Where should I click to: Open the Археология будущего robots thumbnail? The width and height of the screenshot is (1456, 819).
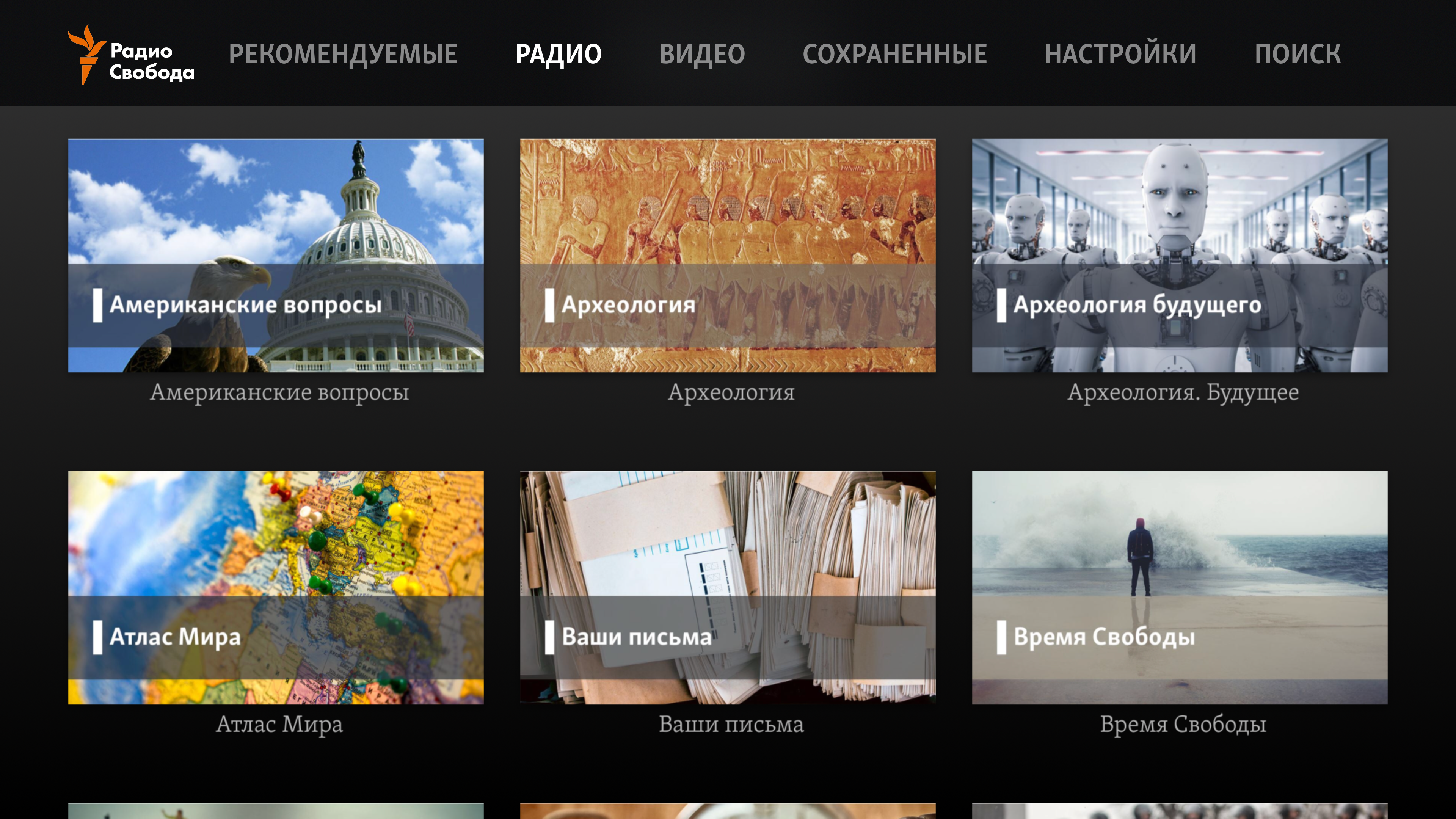(x=1180, y=256)
